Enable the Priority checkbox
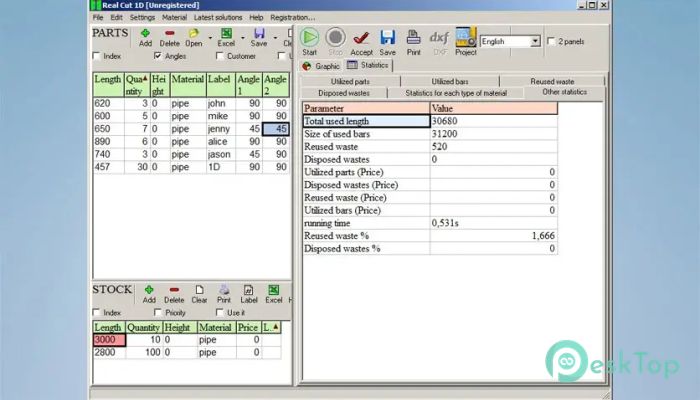 click(158, 312)
